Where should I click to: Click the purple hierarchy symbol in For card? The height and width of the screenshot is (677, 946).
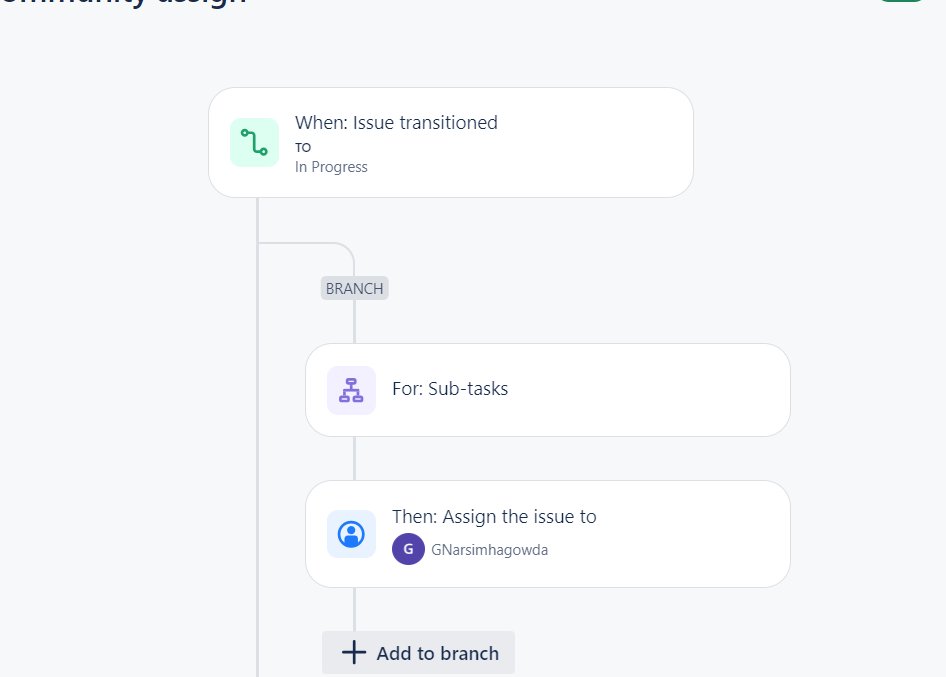[351, 390]
